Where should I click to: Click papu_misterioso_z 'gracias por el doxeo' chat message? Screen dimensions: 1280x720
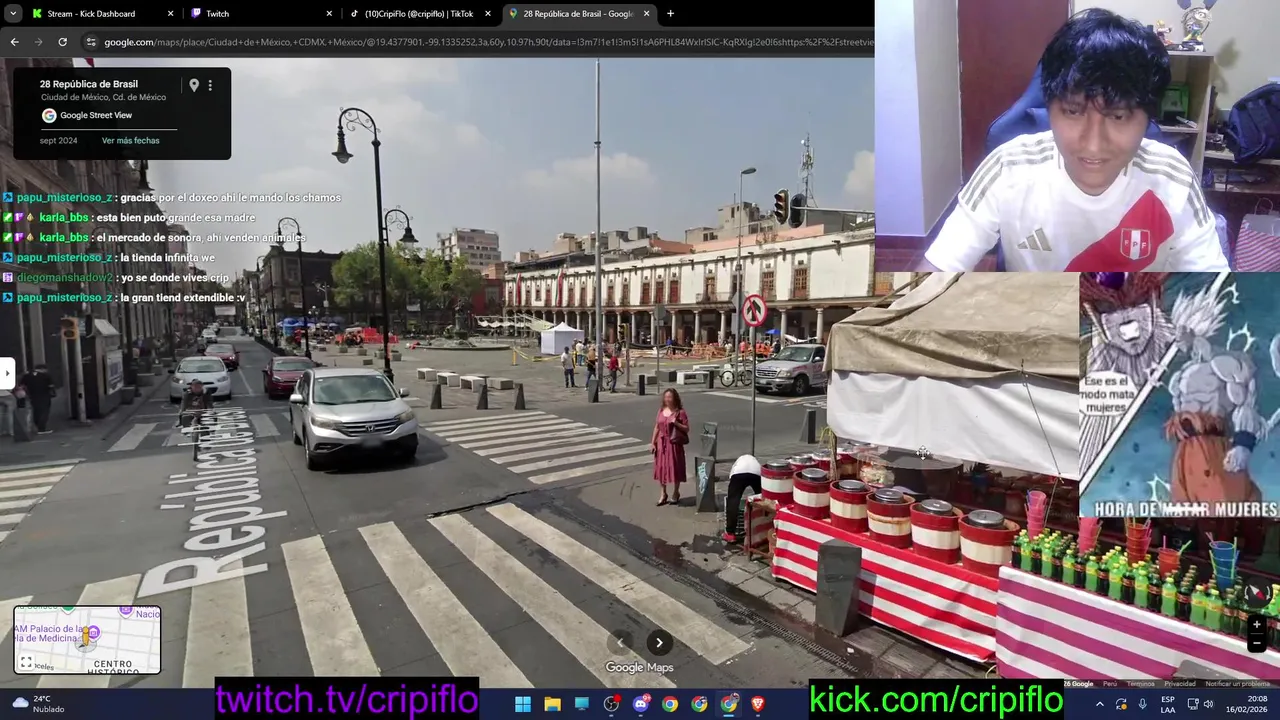point(171,198)
